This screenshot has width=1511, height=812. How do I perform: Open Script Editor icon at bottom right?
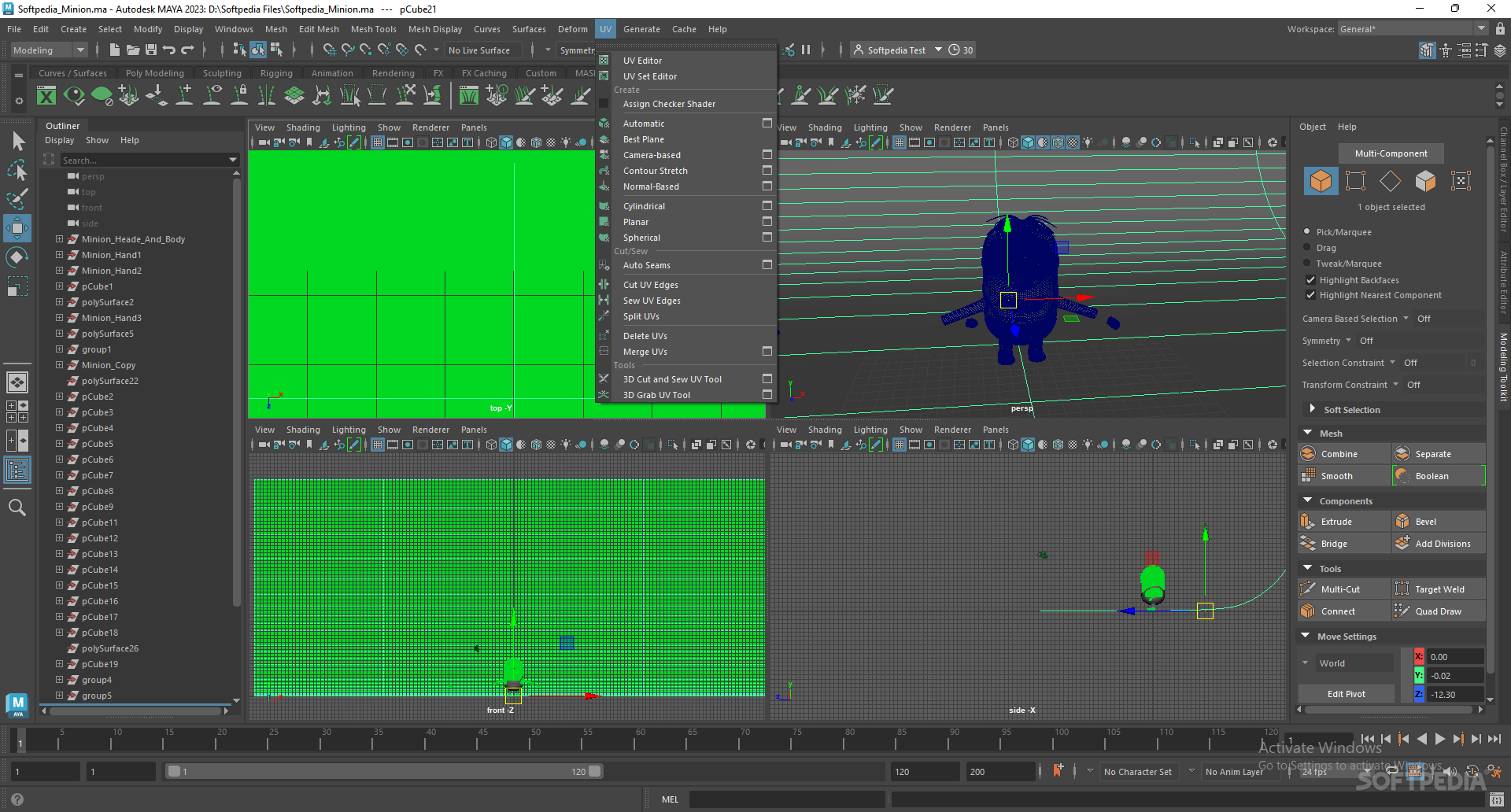click(x=1497, y=799)
